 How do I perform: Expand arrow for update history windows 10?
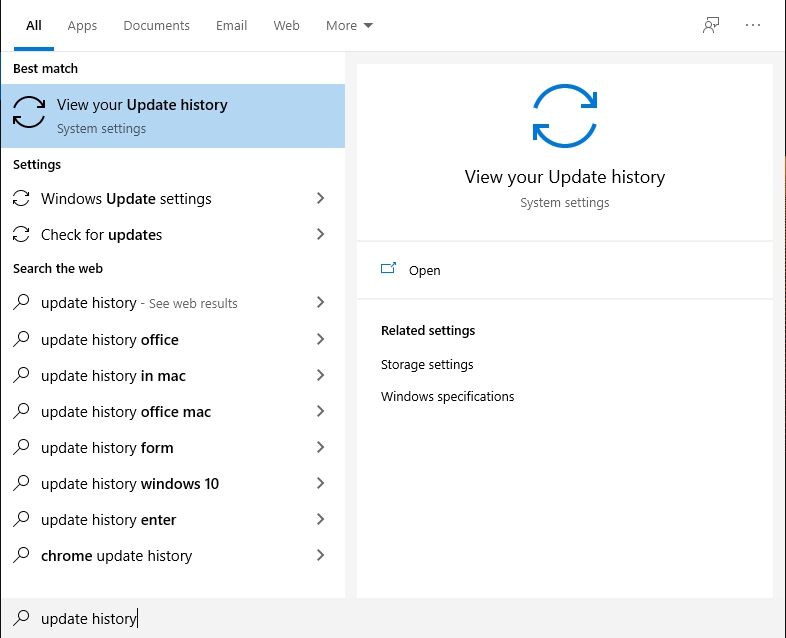click(x=320, y=484)
